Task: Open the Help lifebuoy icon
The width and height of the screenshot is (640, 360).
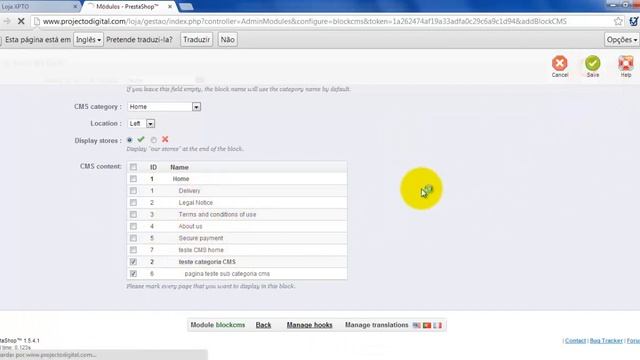Action: (x=626, y=63)
